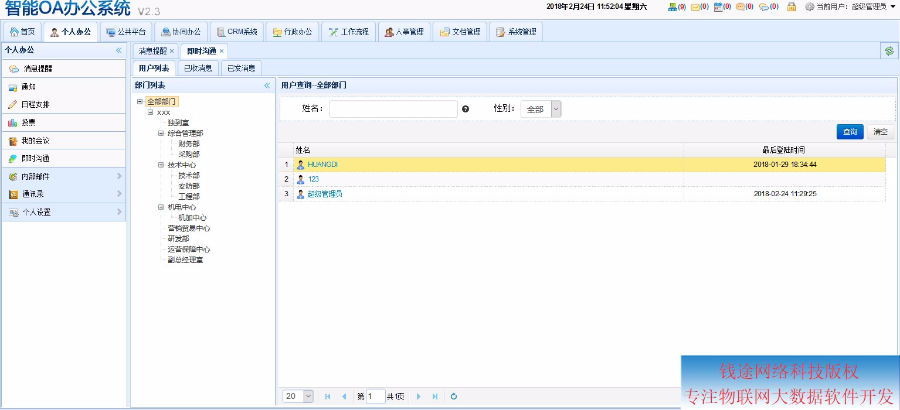Open the 人事管理 tab
The height and width of the screenshot is (410, 900).
404,32
